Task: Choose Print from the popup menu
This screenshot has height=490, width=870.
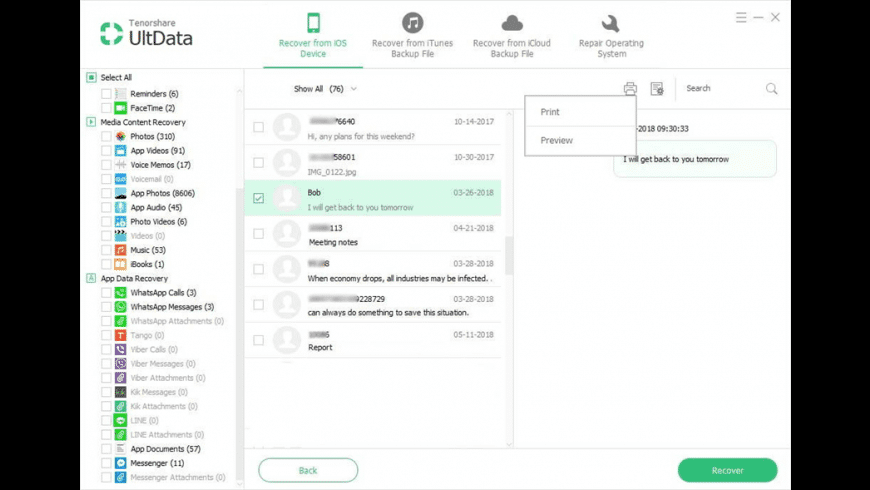Action: pyautogui.click(x=580, y=112)
